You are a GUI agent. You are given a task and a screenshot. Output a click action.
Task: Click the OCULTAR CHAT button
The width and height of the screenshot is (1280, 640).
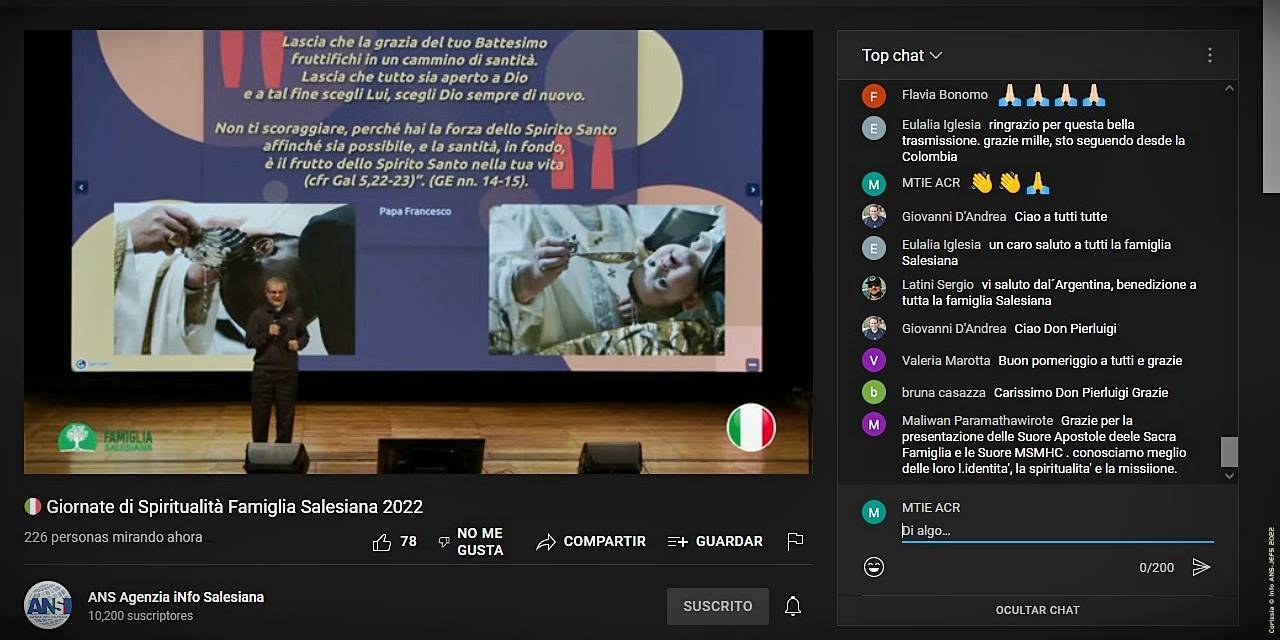(1038, 610)
